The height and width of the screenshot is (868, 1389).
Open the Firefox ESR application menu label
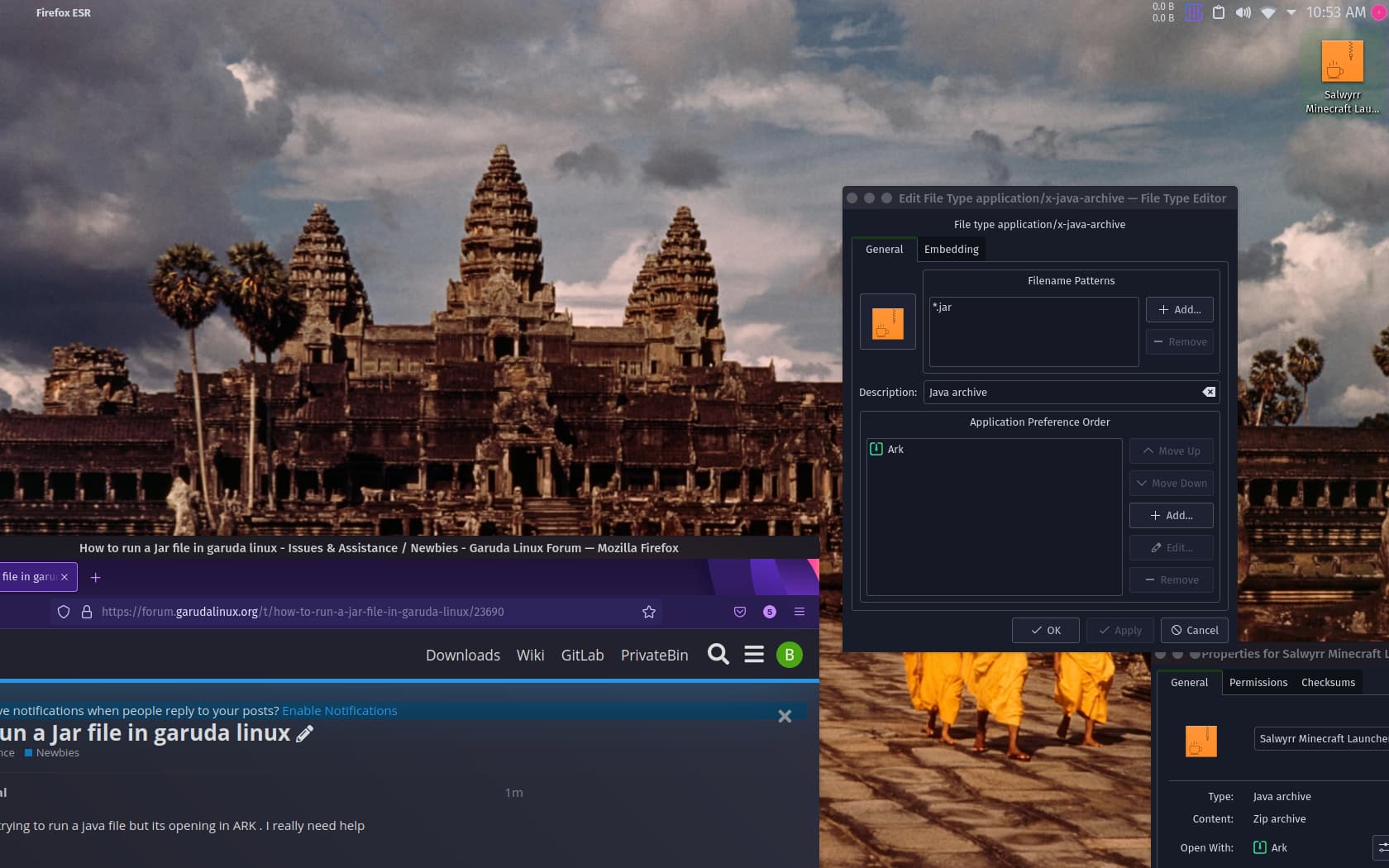pos(64,12)
